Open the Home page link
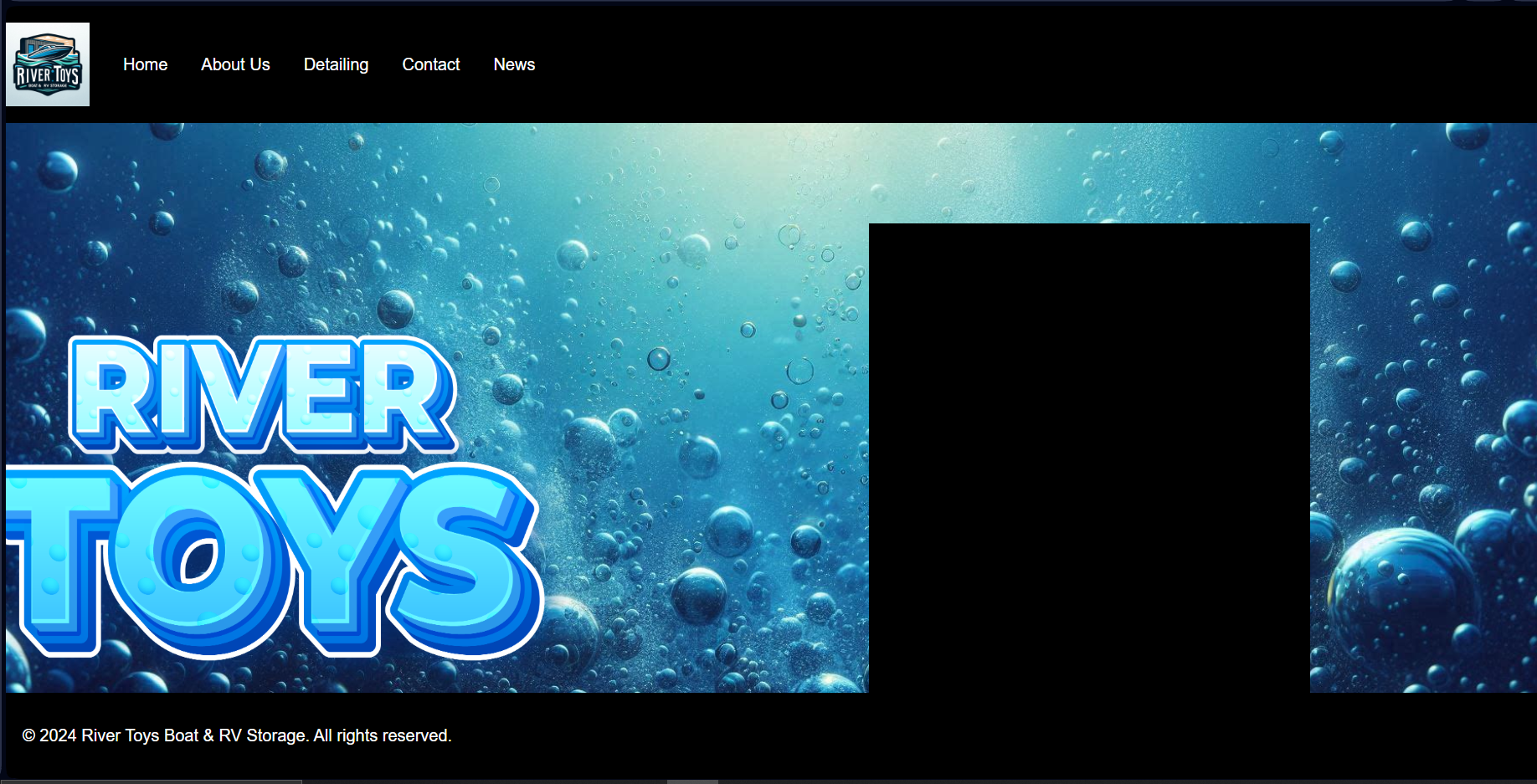Image resolution: width=1537 pixels, height=784 pixels. pos(145,64)
